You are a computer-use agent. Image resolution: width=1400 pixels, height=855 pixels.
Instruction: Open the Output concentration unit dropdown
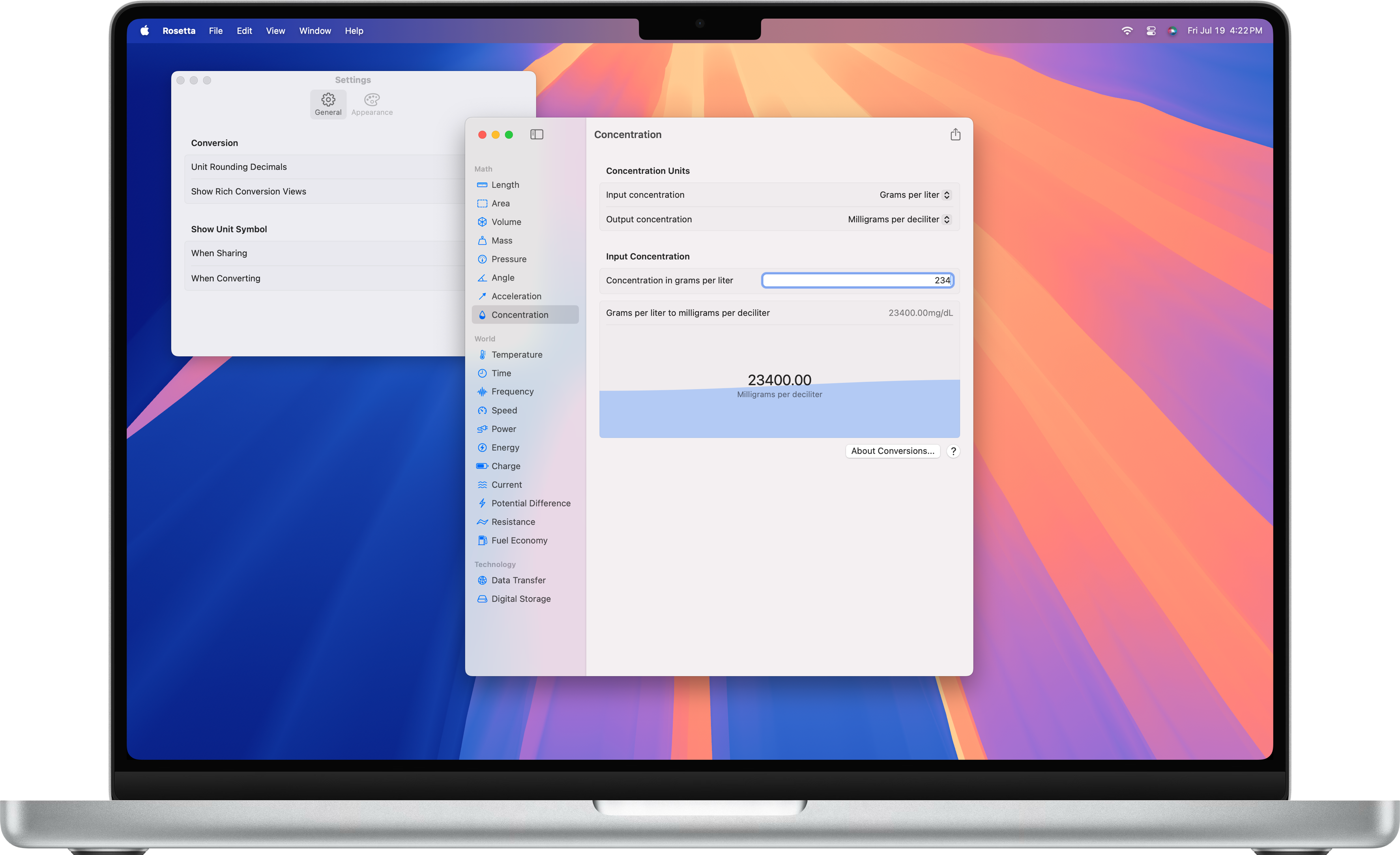tap(898, 219)
